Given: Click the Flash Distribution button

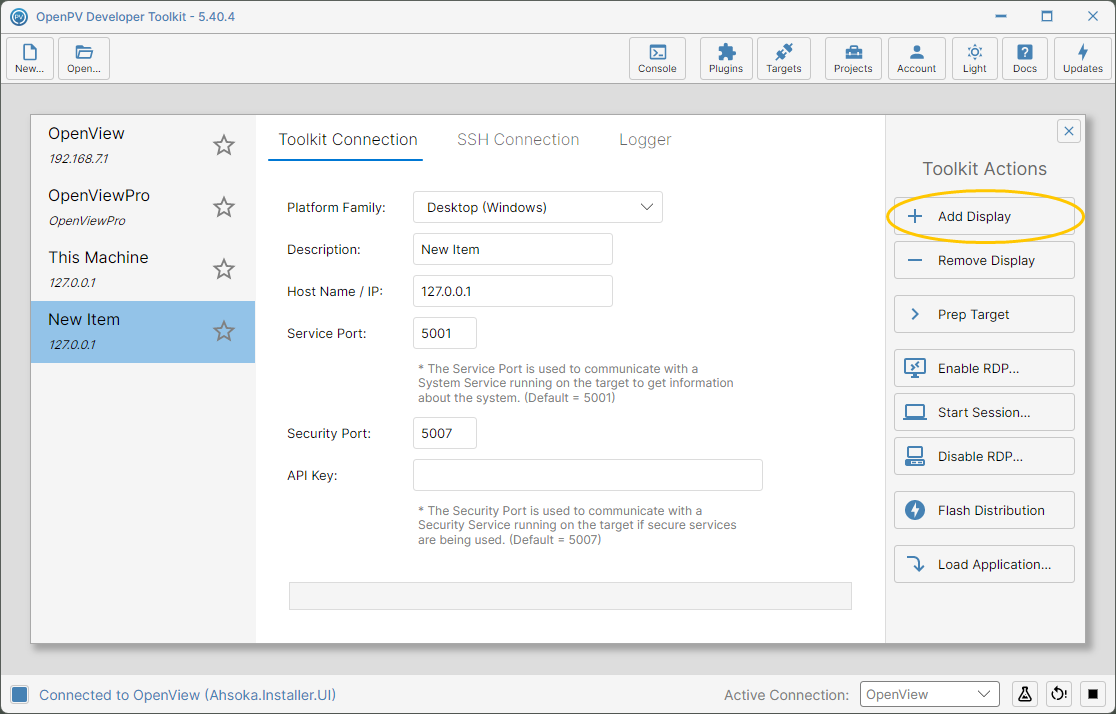Looking at the screenshot, I should pyautogui.click(x=984, y=510).
